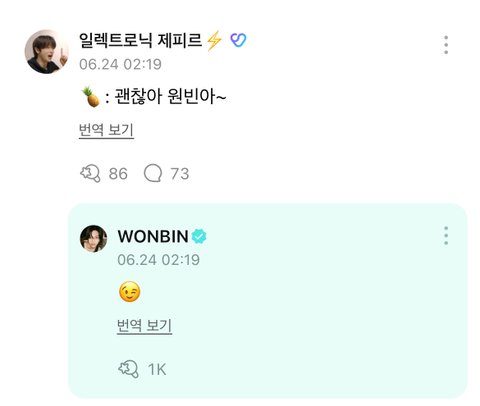This screenshot has width=480, height=406.
Task: Click the username 일렉트로닉 제피르
Action: [140, 40]
